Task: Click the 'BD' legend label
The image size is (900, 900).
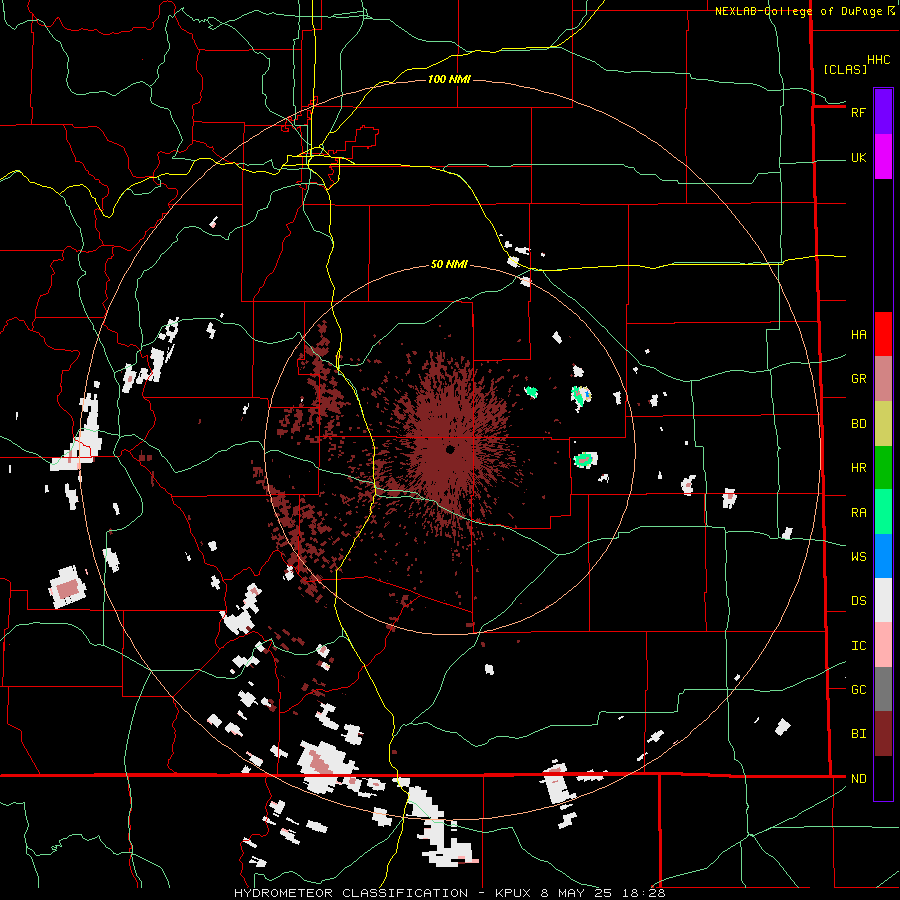Action: 858,424
